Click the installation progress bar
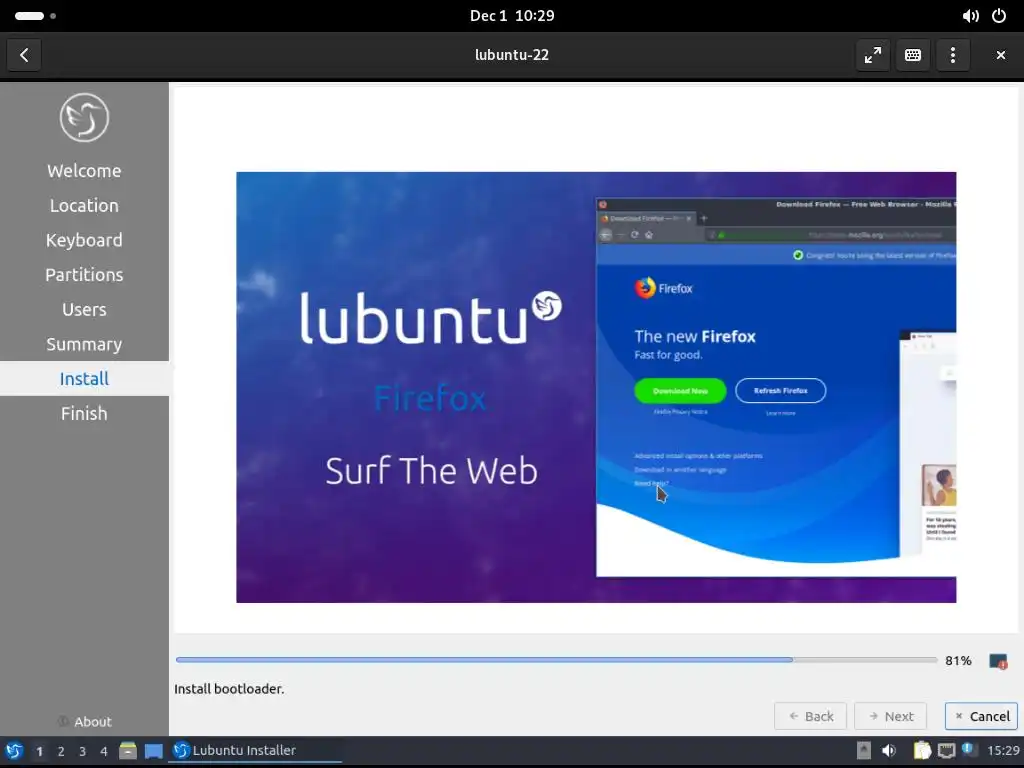Screen dimensions: 1024x768 (x=556, y=660)
